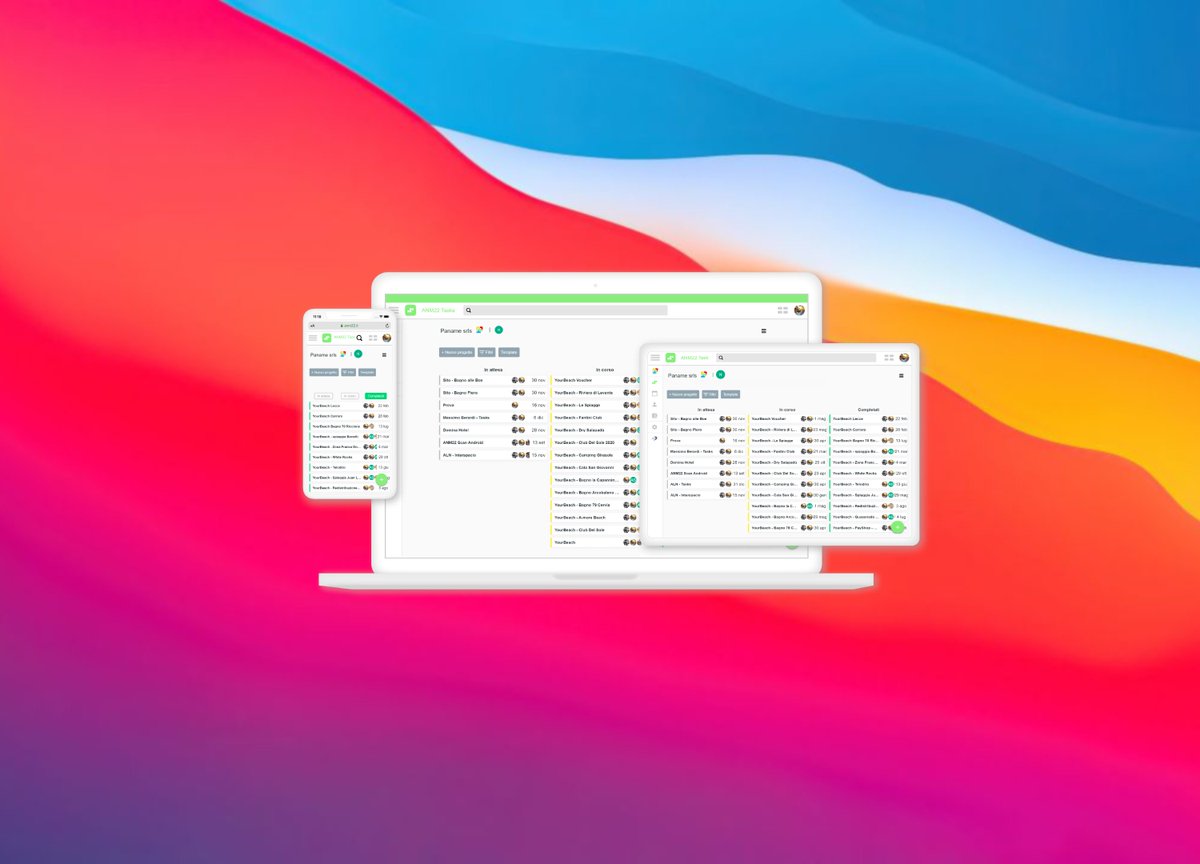Tap the green app logo on the phone
This screenshot has width=1200, height=864.
pyautogui.click(x=326, y=338)
